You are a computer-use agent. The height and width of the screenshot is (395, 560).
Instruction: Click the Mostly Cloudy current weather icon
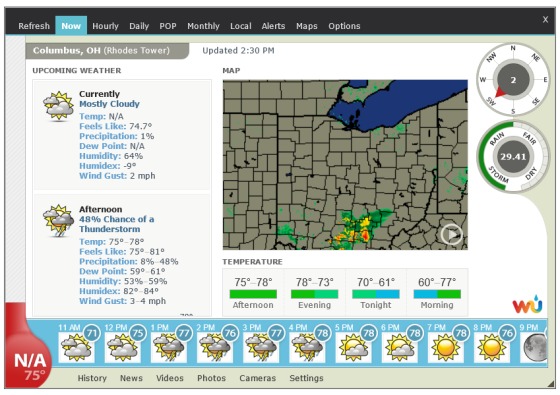coord(59,106)
